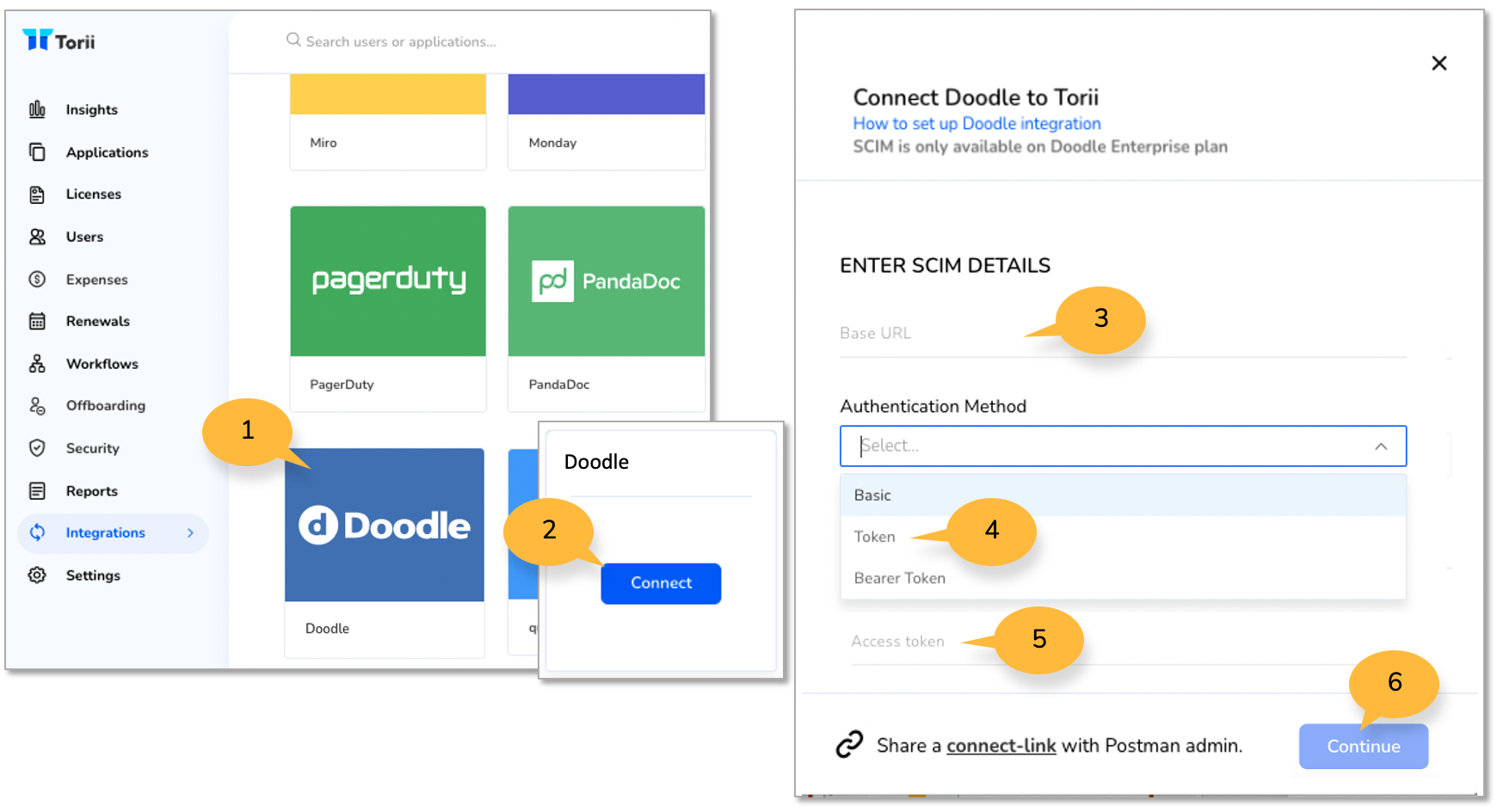1497x812 pixels.
Task: Choose Bearer Token authentication option
Action: point(1123,578)
